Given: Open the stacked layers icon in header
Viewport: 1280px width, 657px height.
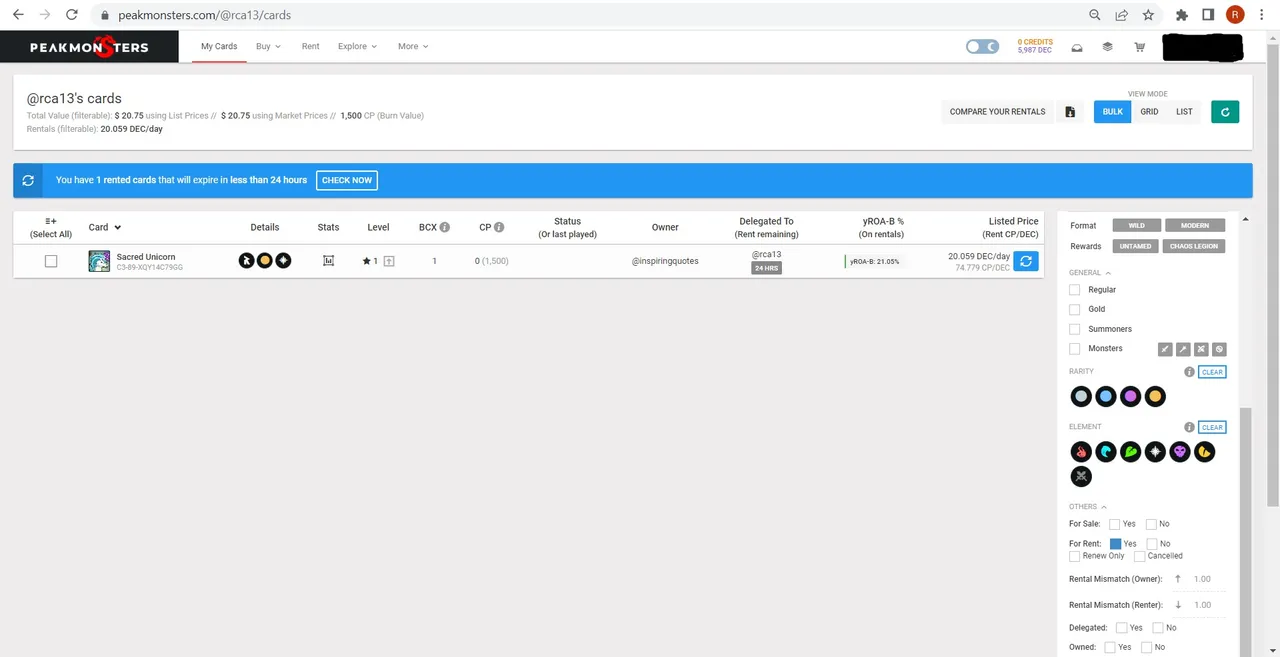Looking at the screenshot, I should (1107, 47).
